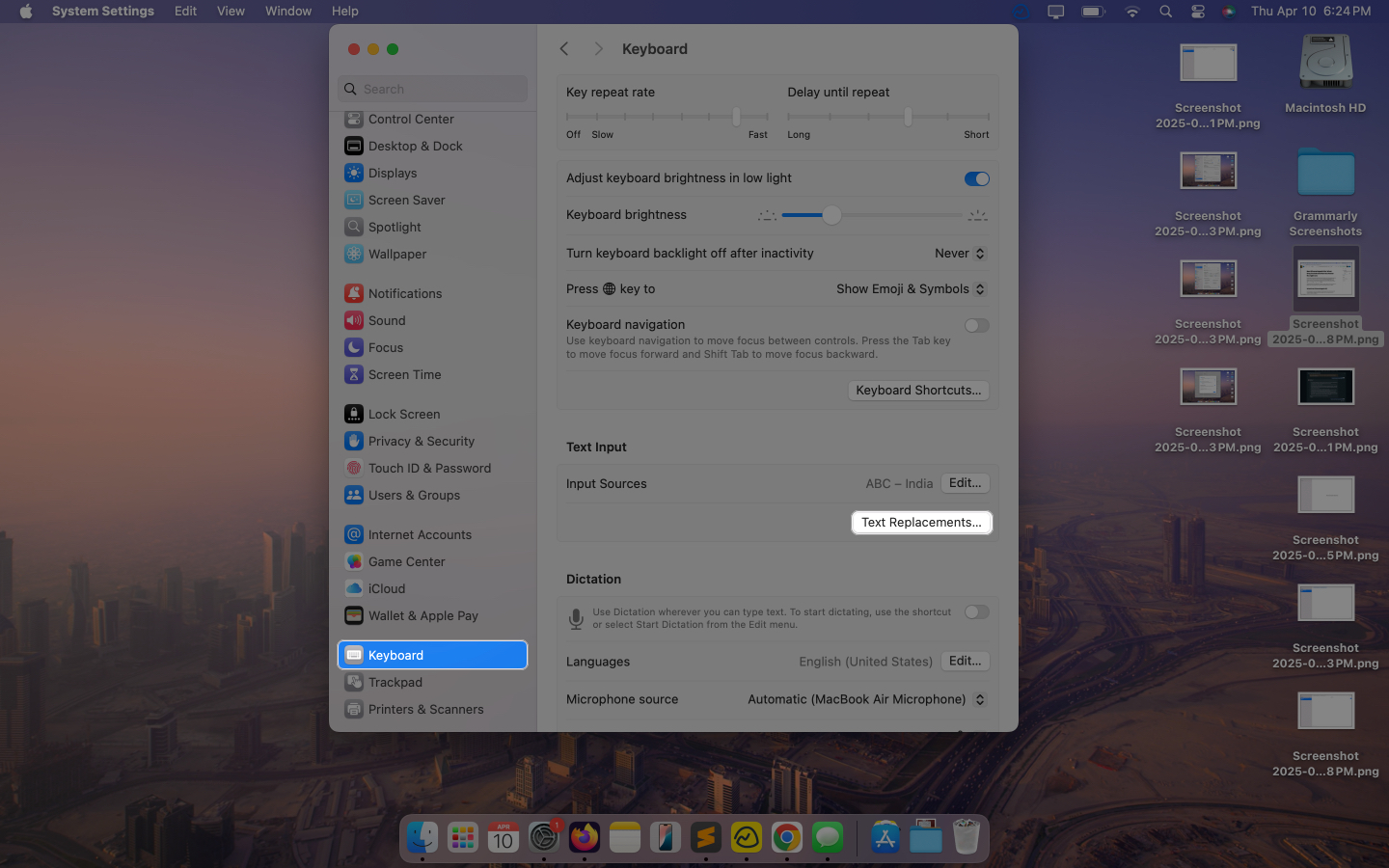This screenshot has height=868, width=1389.
Task: Select the Trackpad settings pane
Action: (x=395, y=682)
